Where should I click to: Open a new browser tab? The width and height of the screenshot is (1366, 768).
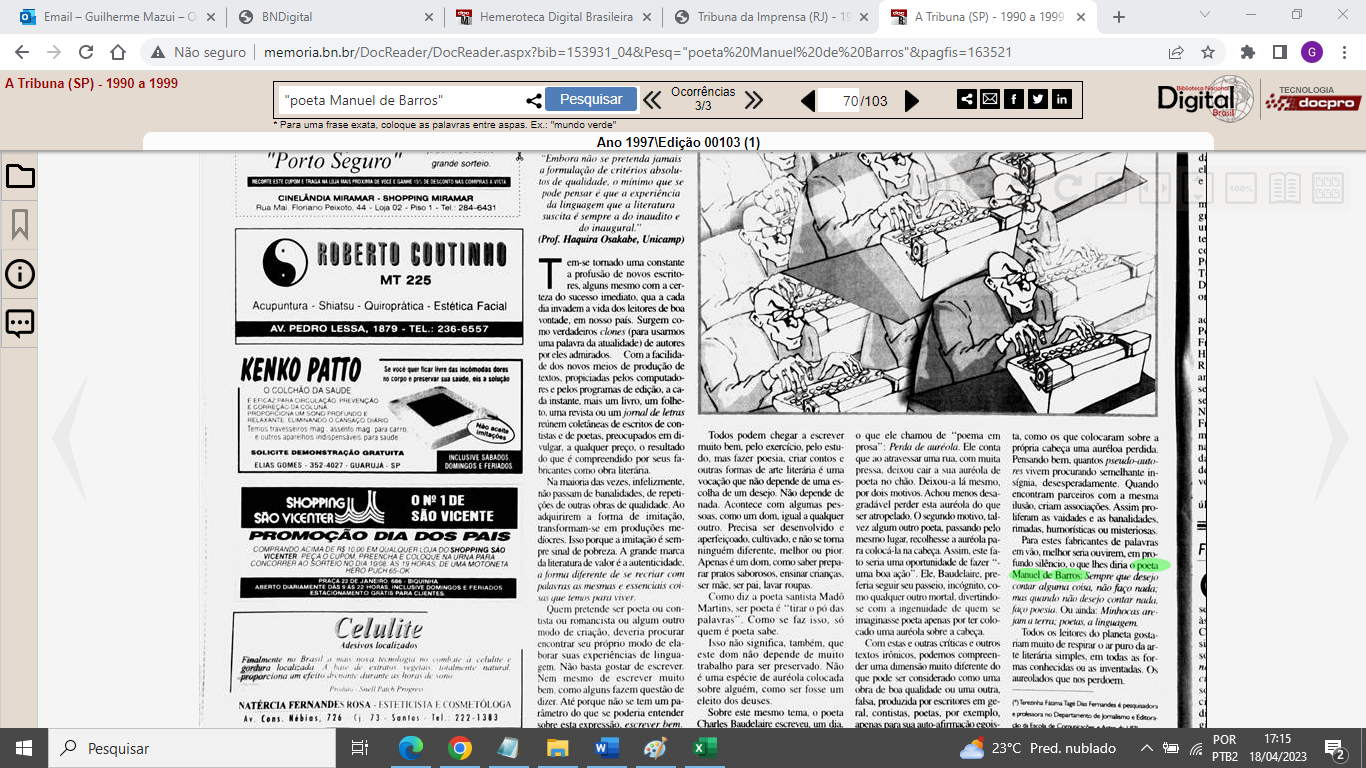(x=1118, y=17)
